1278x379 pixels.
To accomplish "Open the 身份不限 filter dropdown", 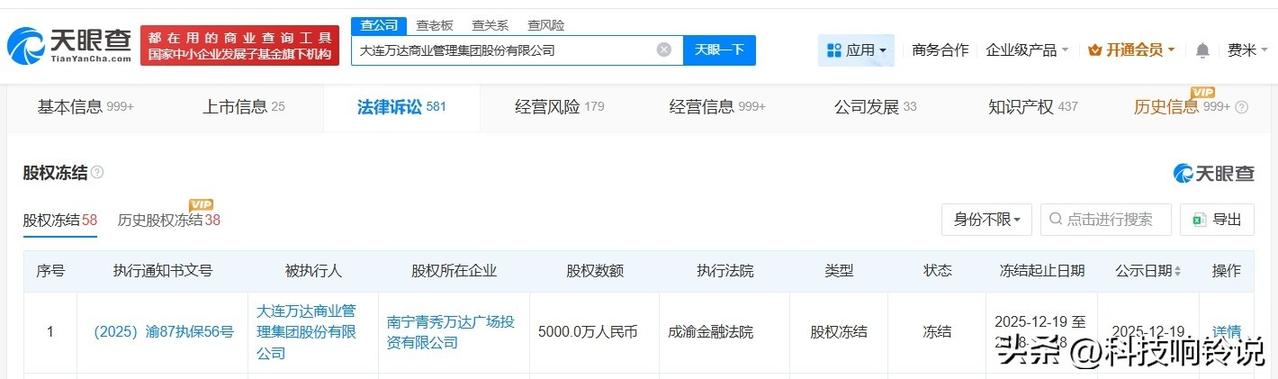I will click(x=986, y=219).
